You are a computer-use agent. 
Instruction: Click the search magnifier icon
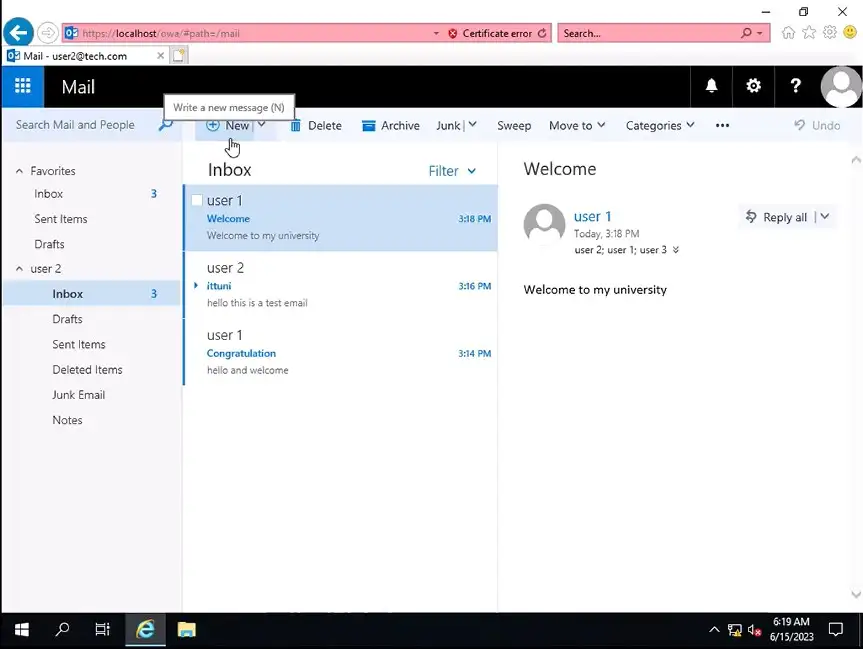[166, 125]
